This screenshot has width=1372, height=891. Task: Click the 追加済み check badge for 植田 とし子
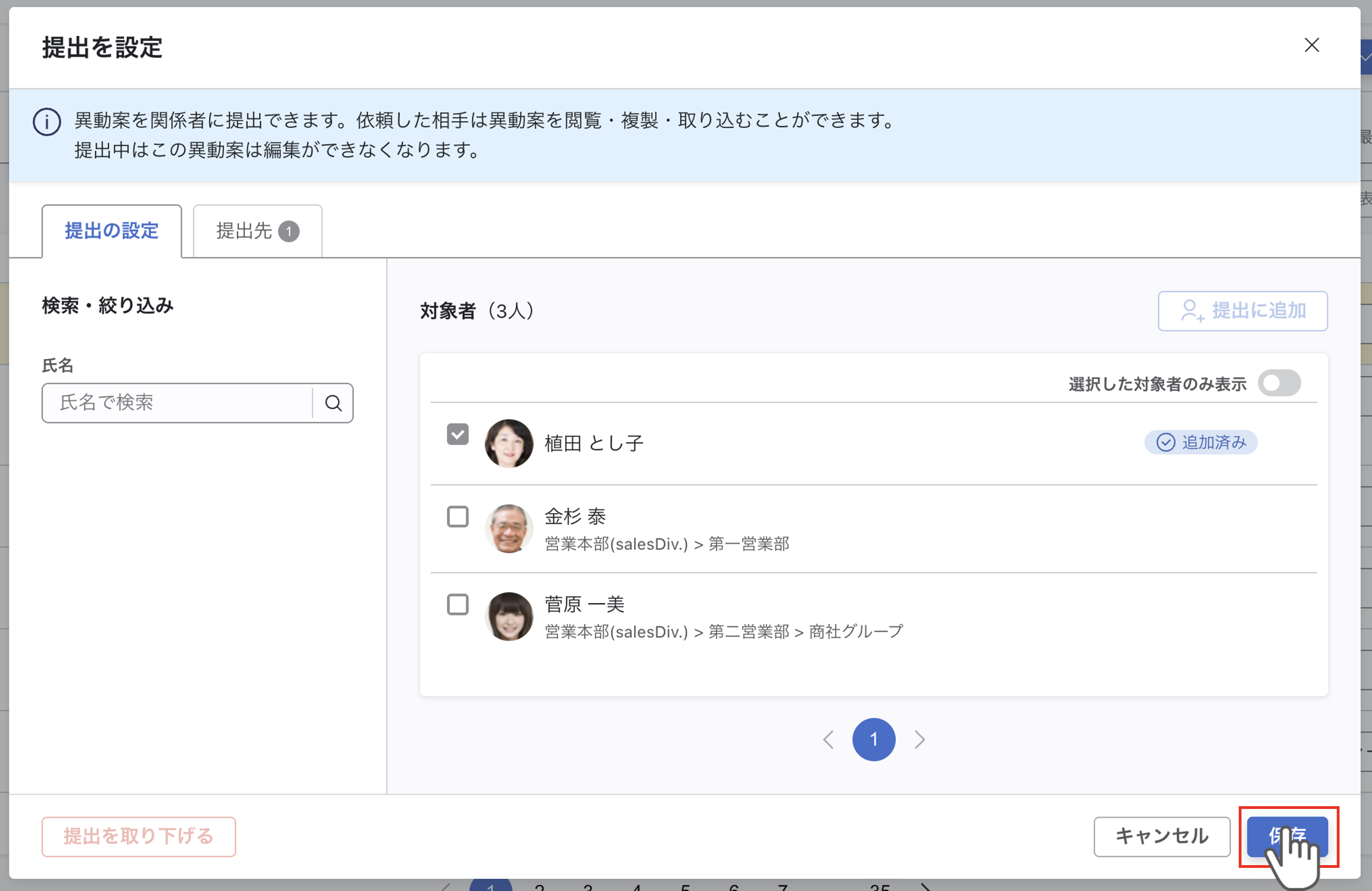[x=1200, y=442]
